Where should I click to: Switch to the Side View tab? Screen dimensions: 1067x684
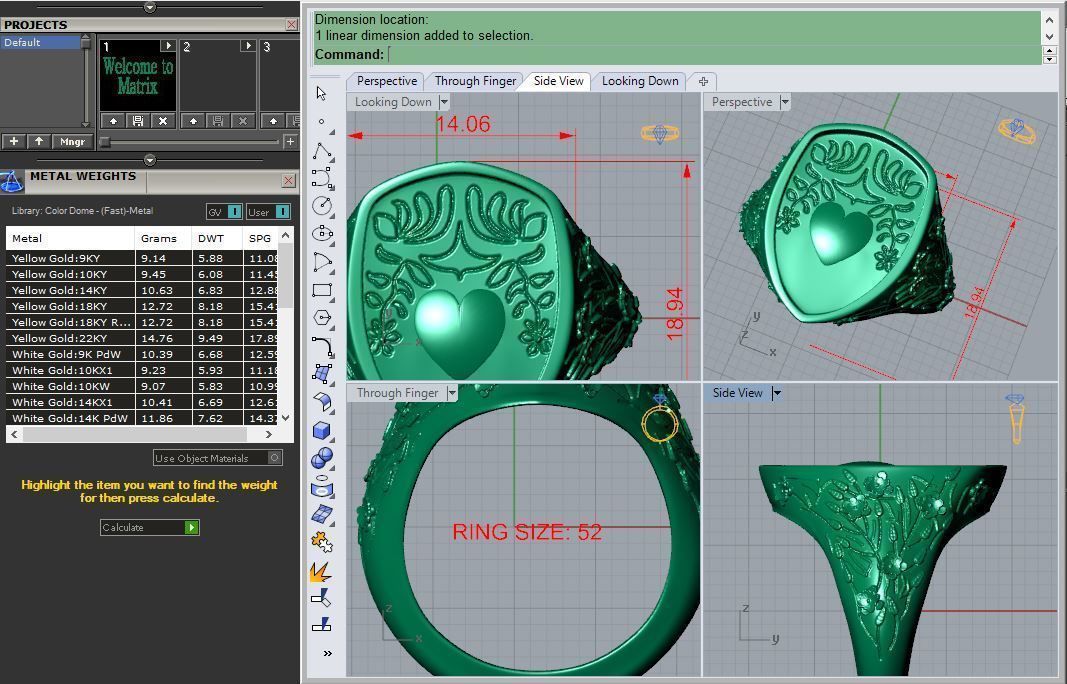coord(558,81)
